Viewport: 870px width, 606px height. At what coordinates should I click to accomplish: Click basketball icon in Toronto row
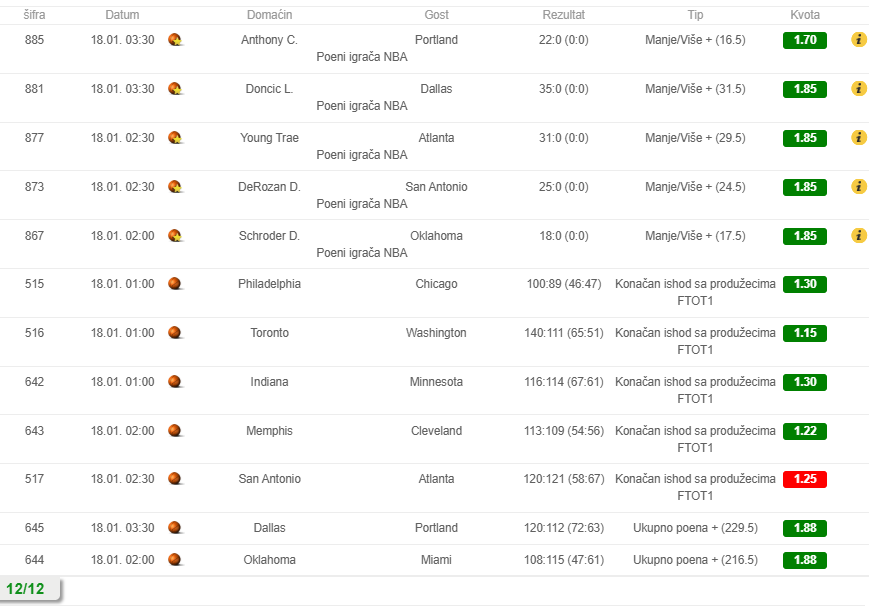[x=175, y=333]
